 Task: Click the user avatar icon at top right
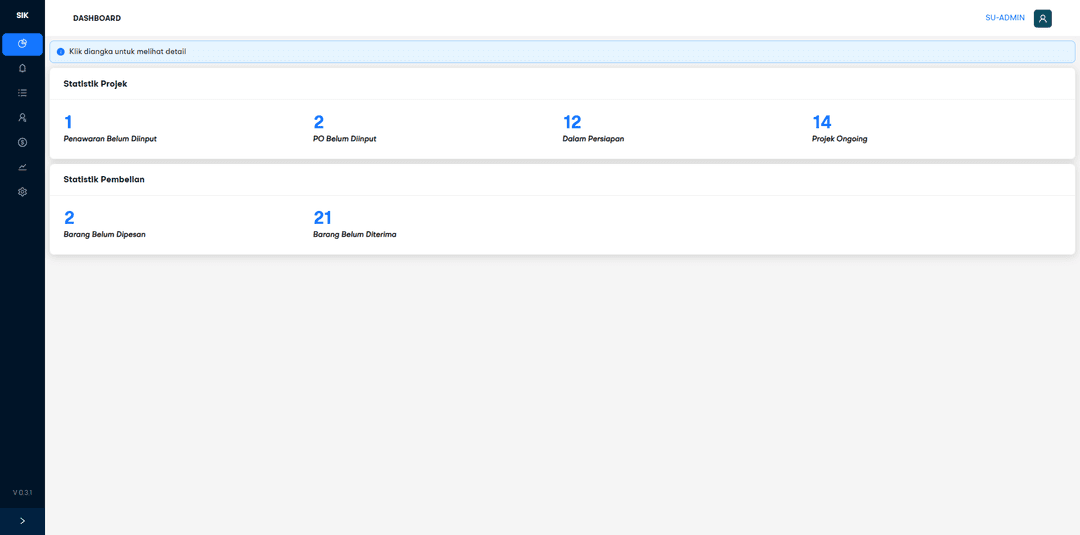(x=1042, y=18)
